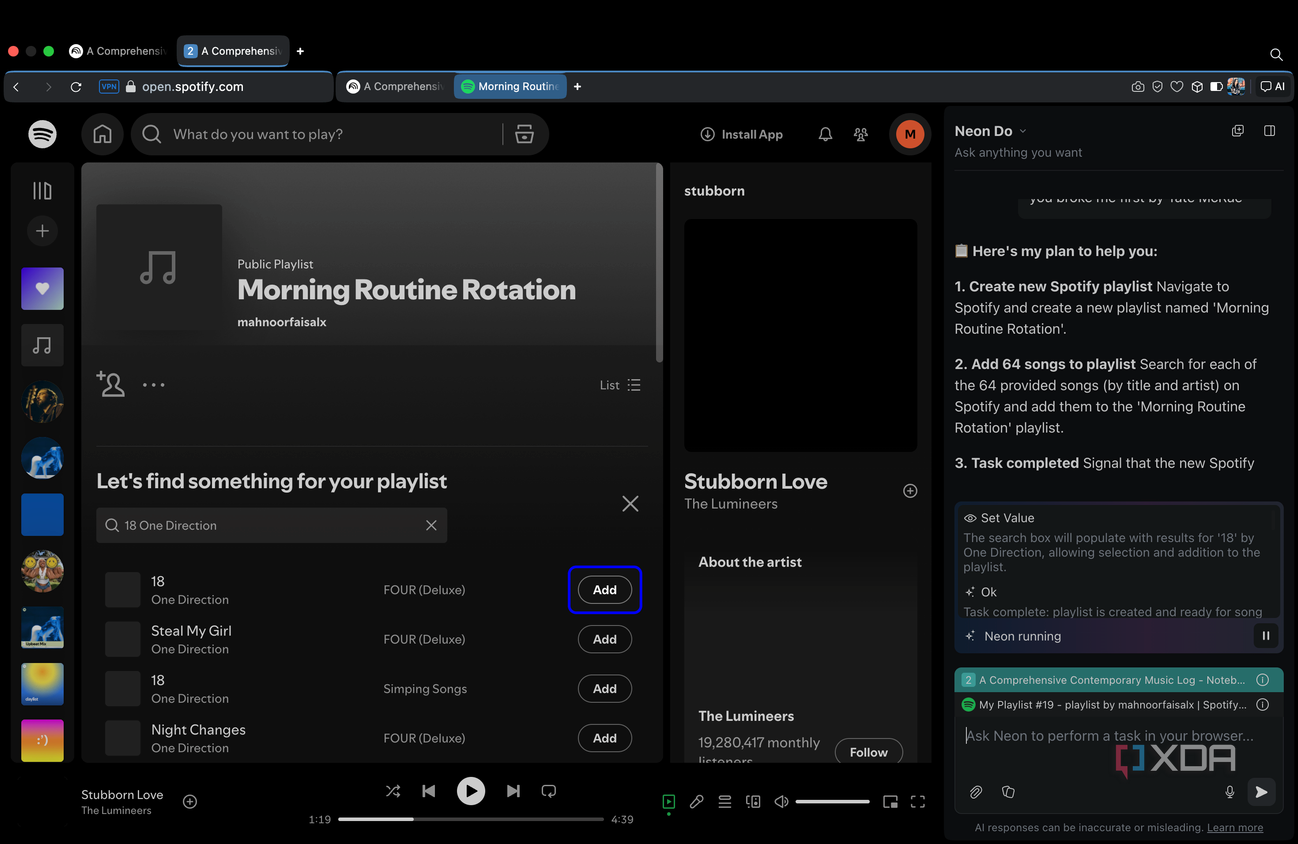Open the Learn more link
1298x844 pixels.
[x=1235, y=828]
